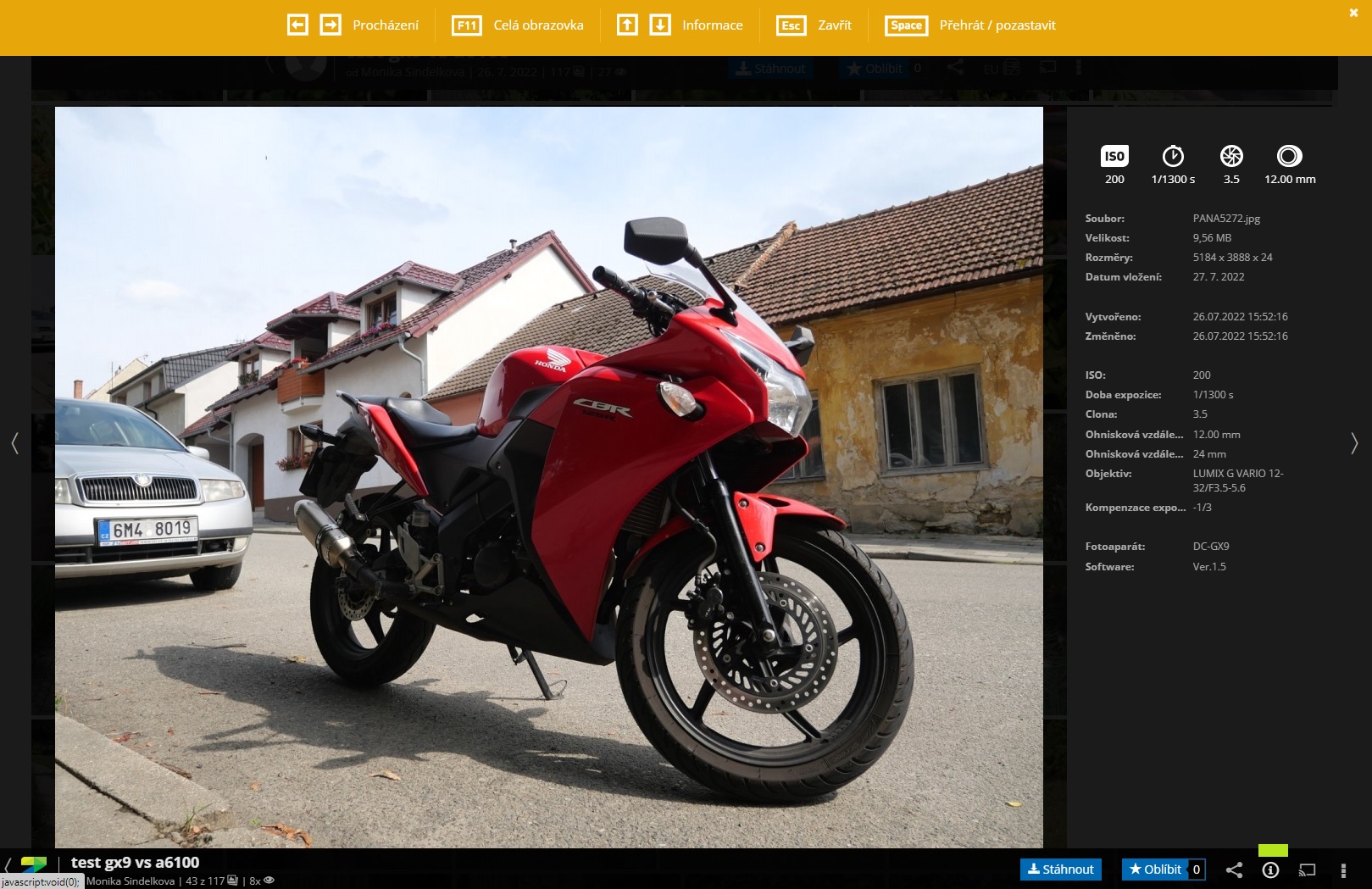Open the share icon in bottom bar
The height and width of the screenshot is (889, 1372).
click(1234, 870)
